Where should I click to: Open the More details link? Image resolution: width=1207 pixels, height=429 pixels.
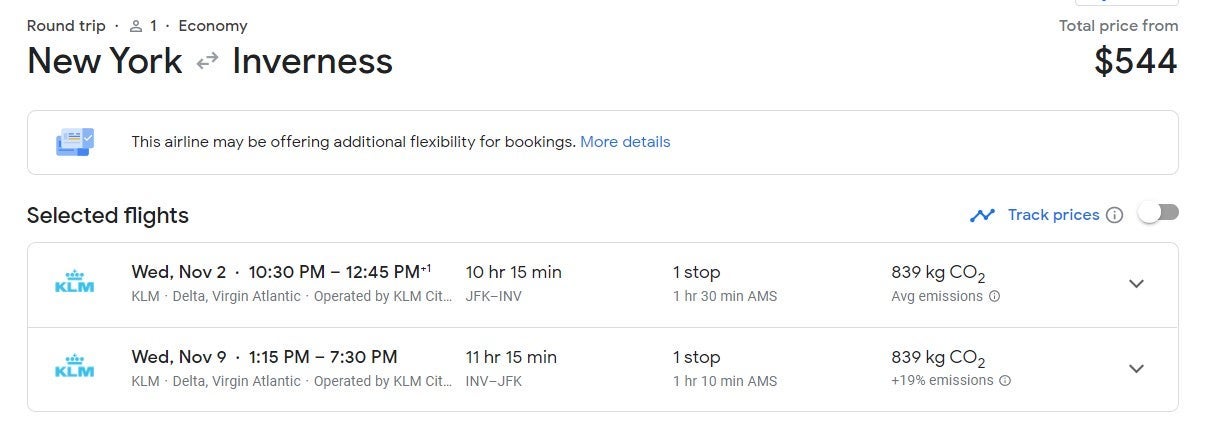[625, 142]
